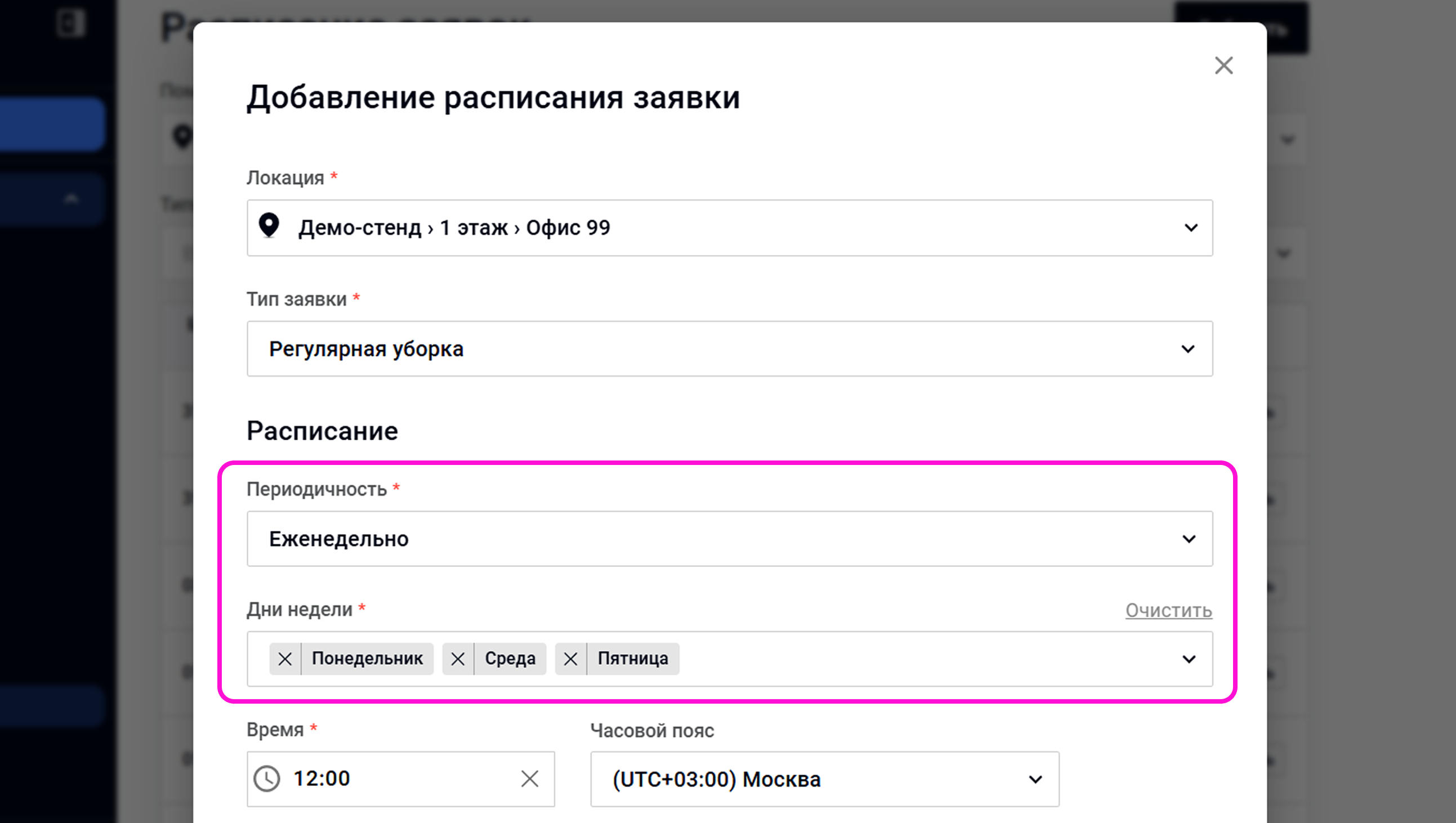Open the Периодичность chevron
The image size is (1456, 823).
click(x=1189, y=539)
